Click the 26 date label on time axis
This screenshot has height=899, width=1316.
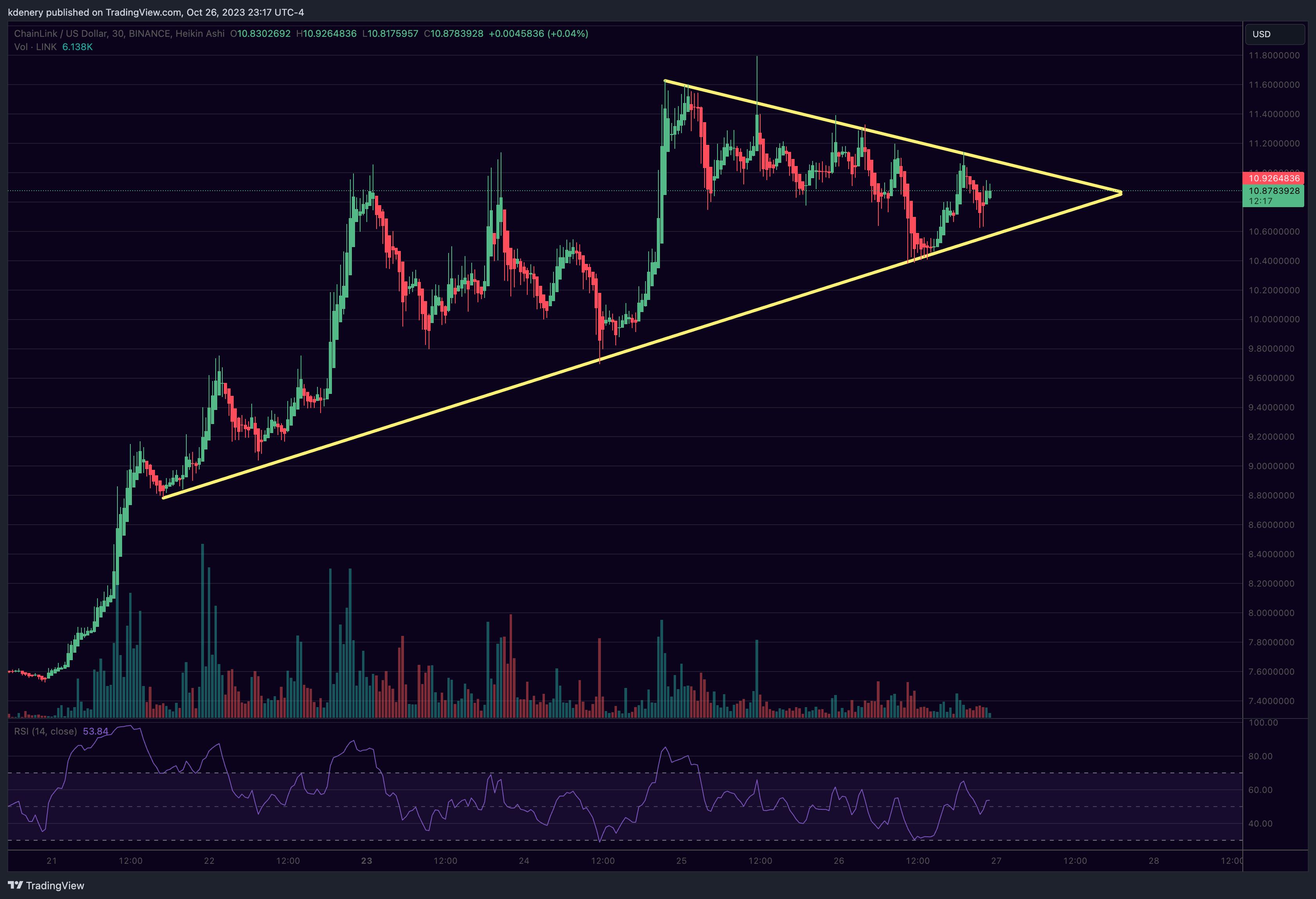838,861
